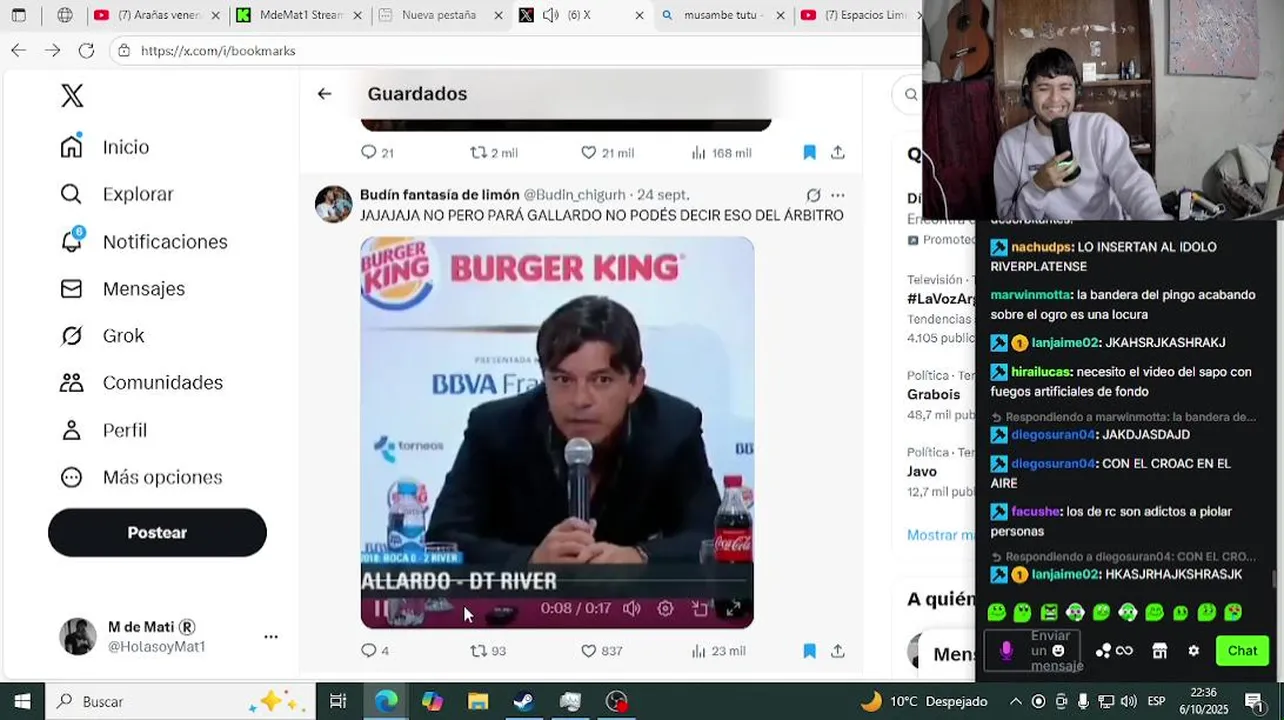Click the Mostrar más trends link
The height and width of the screenshot is (720, 1284).
[940, 535]
